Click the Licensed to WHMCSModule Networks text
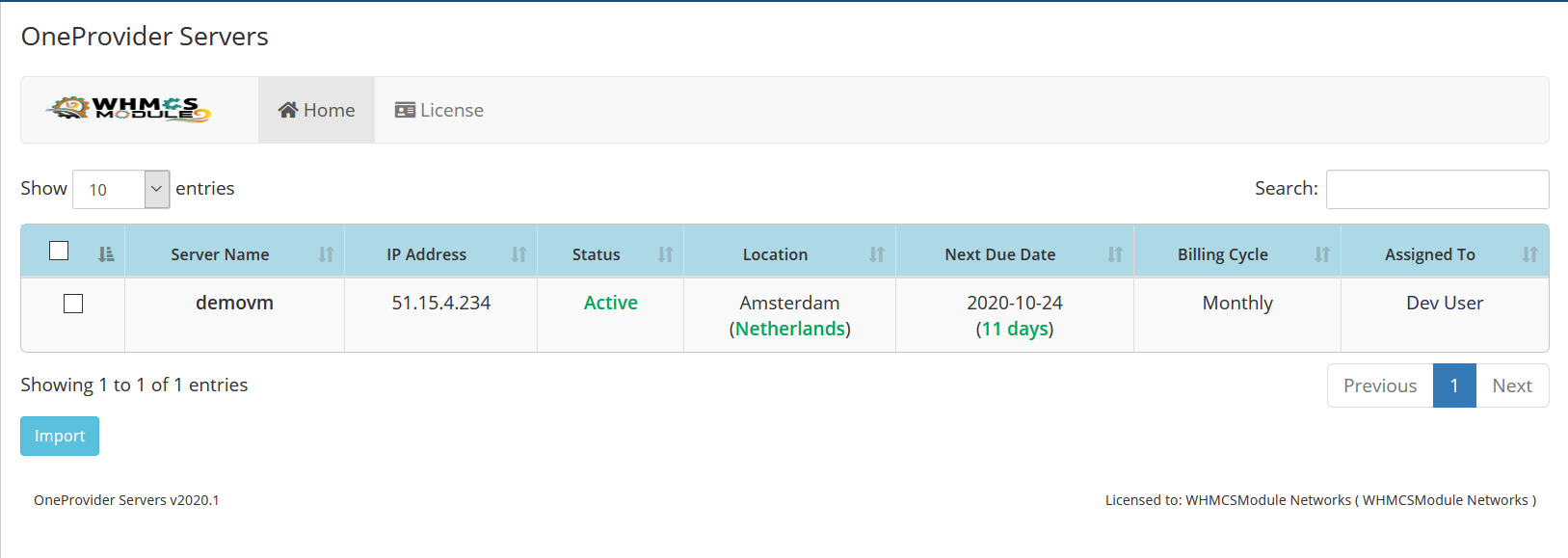 click(x=1320, y=500)
